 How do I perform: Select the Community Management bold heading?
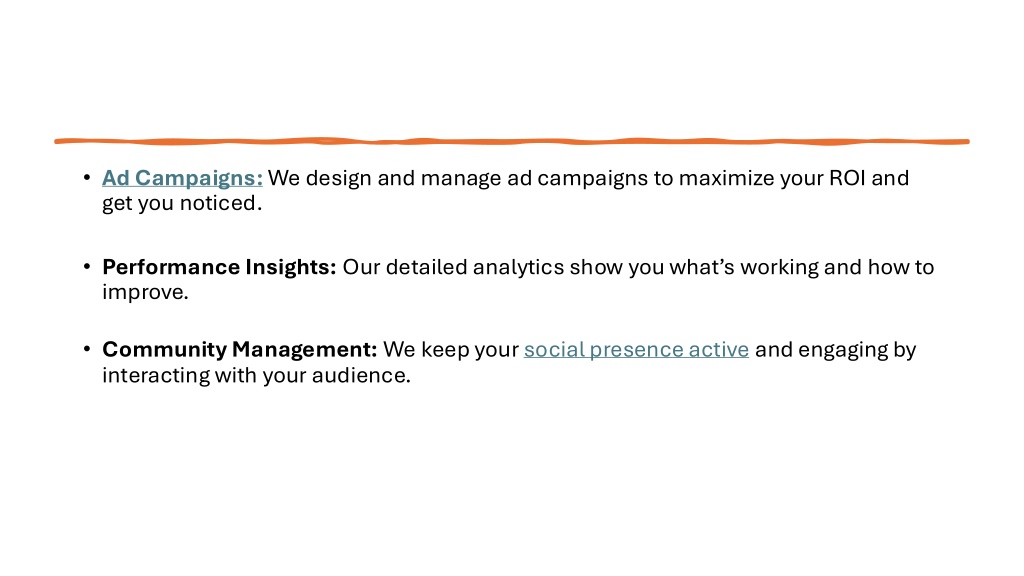click(240, 349)
